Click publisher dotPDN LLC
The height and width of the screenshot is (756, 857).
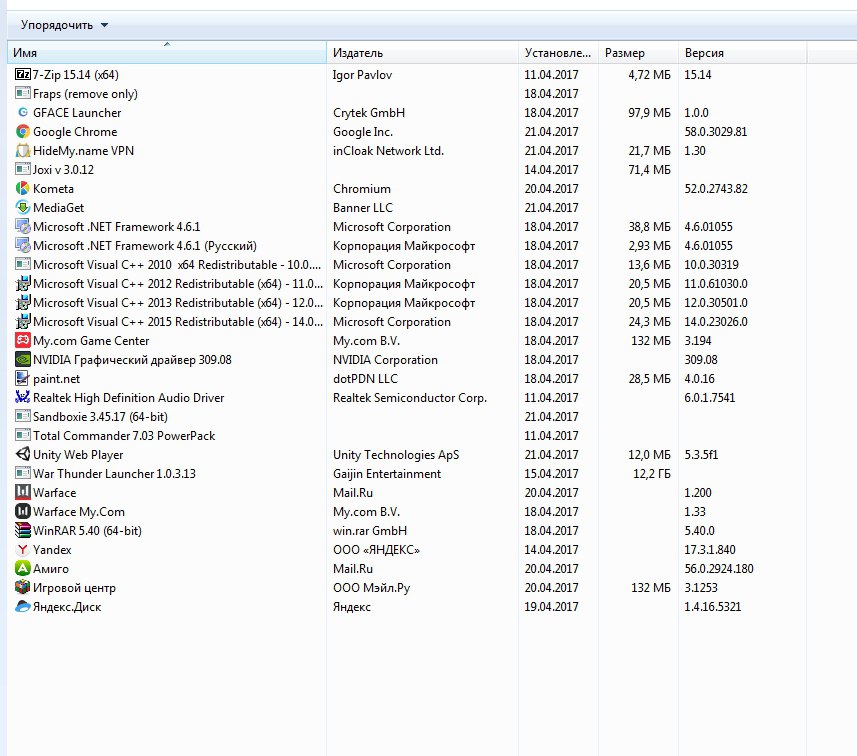(365, 379)
